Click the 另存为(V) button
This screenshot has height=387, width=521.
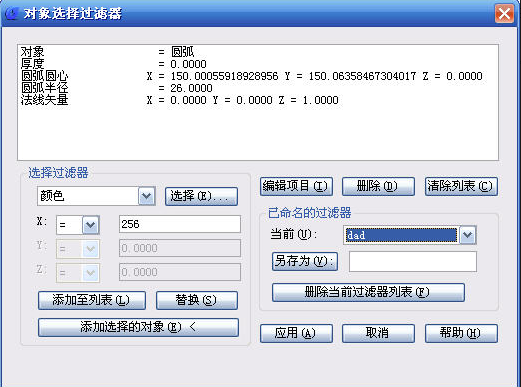[305, 261]
